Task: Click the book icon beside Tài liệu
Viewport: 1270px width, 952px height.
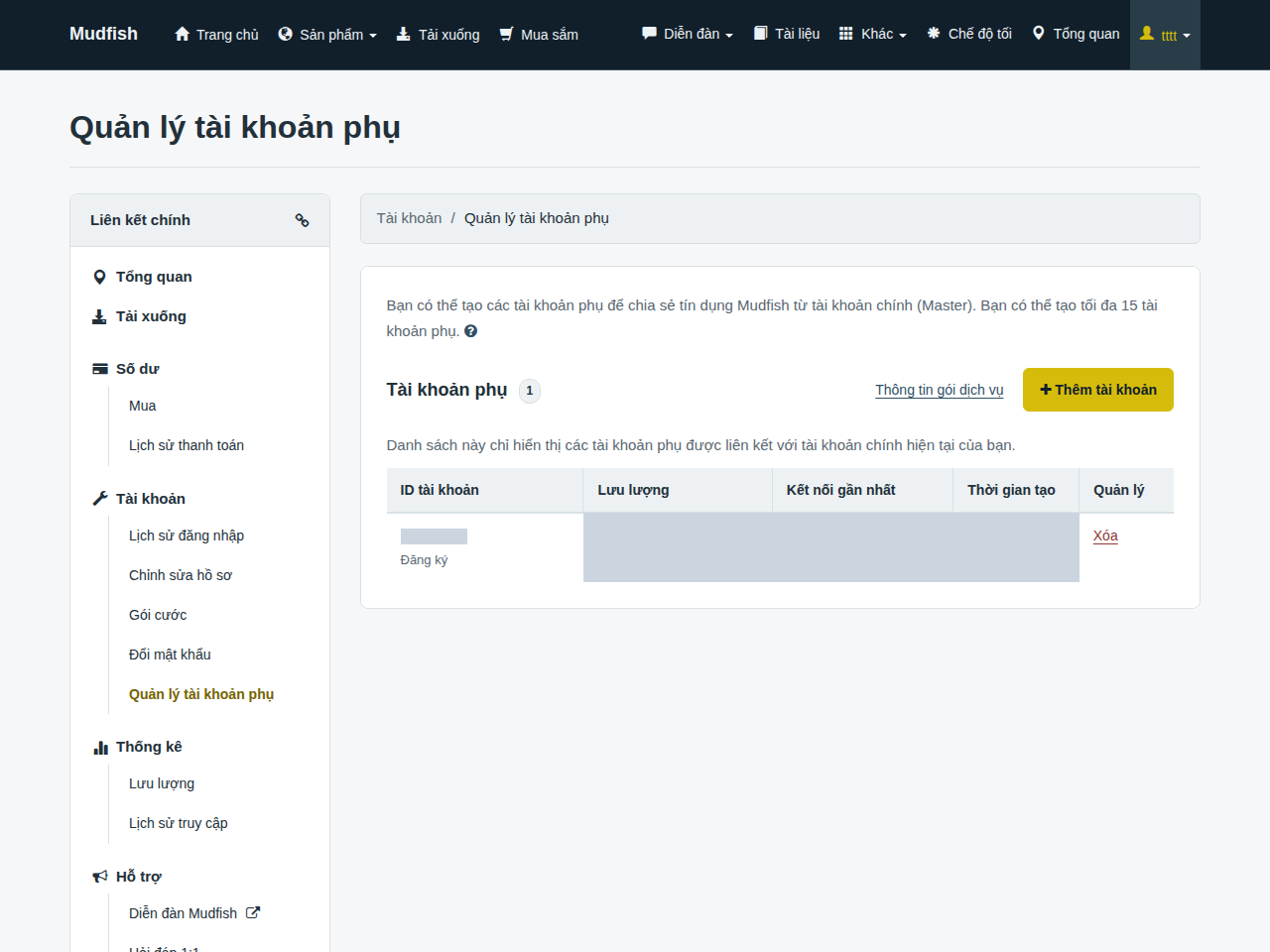Action: [x=761, y=33]
